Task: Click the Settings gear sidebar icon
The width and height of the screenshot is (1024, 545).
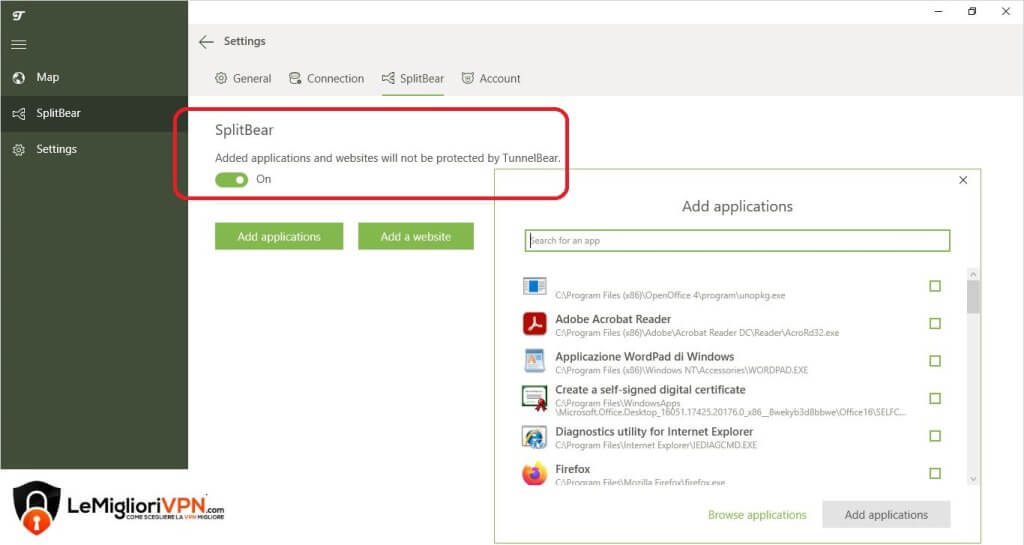Action: (19, 149)
